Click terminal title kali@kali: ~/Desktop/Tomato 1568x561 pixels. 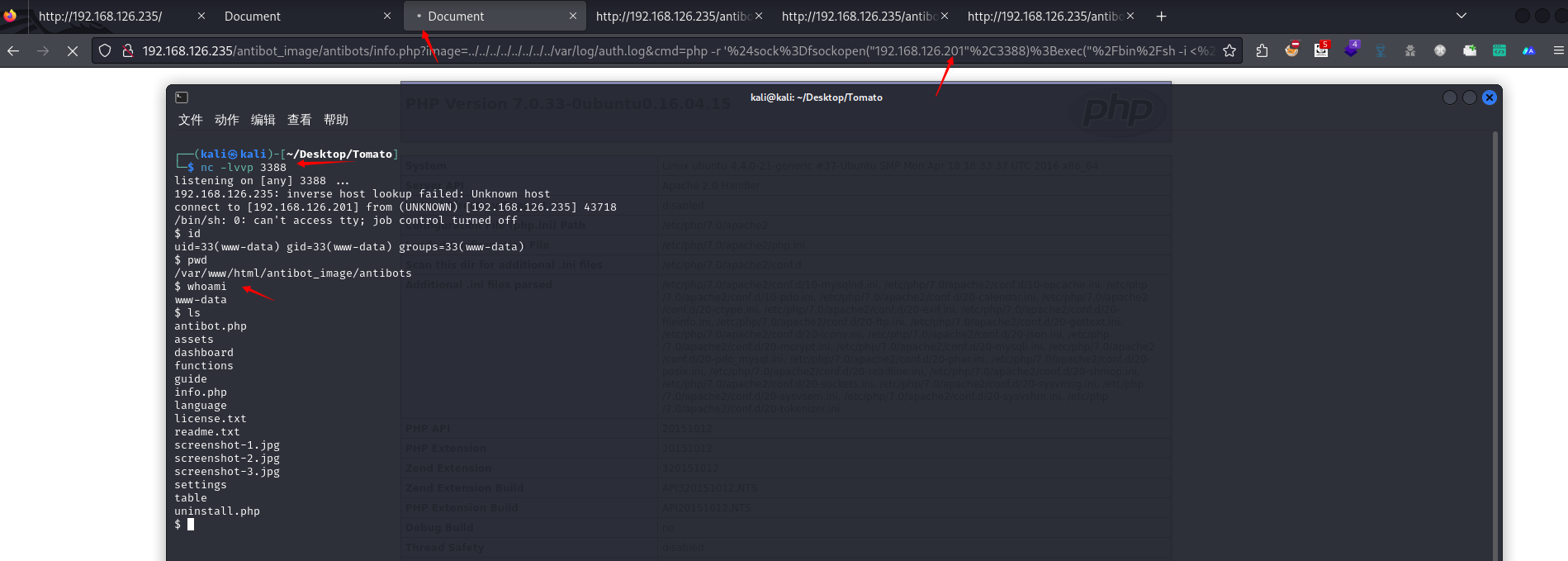click(x=817, y=97)
